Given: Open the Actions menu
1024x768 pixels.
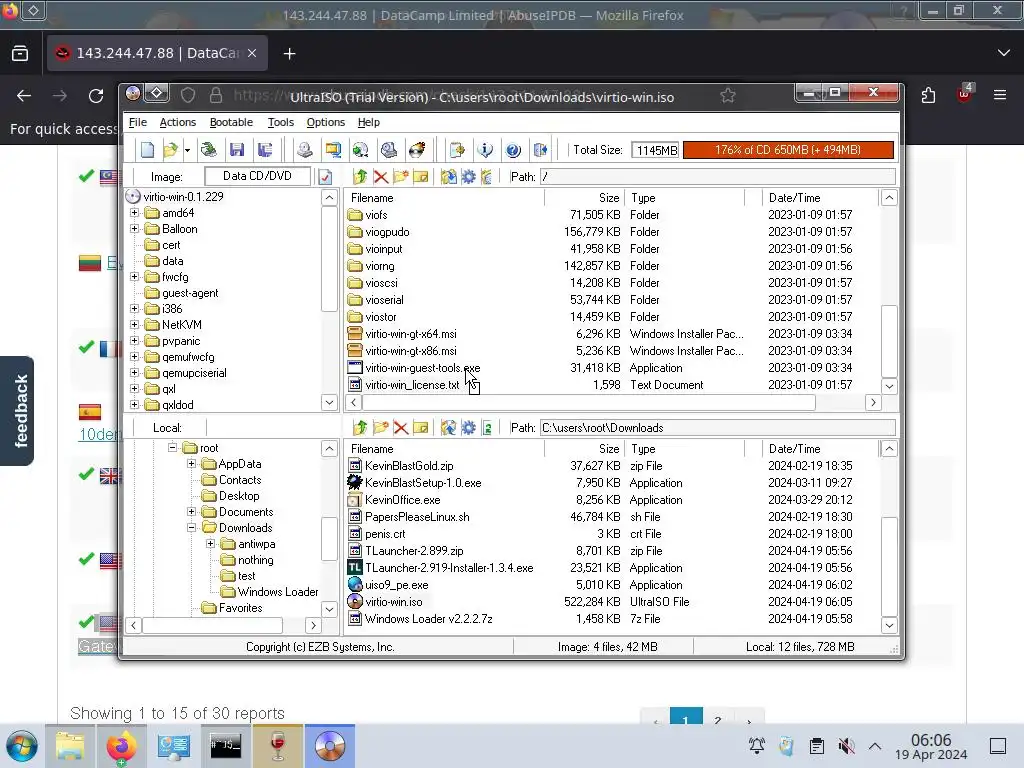Looking at the screenshot, I should click(178, 122).
